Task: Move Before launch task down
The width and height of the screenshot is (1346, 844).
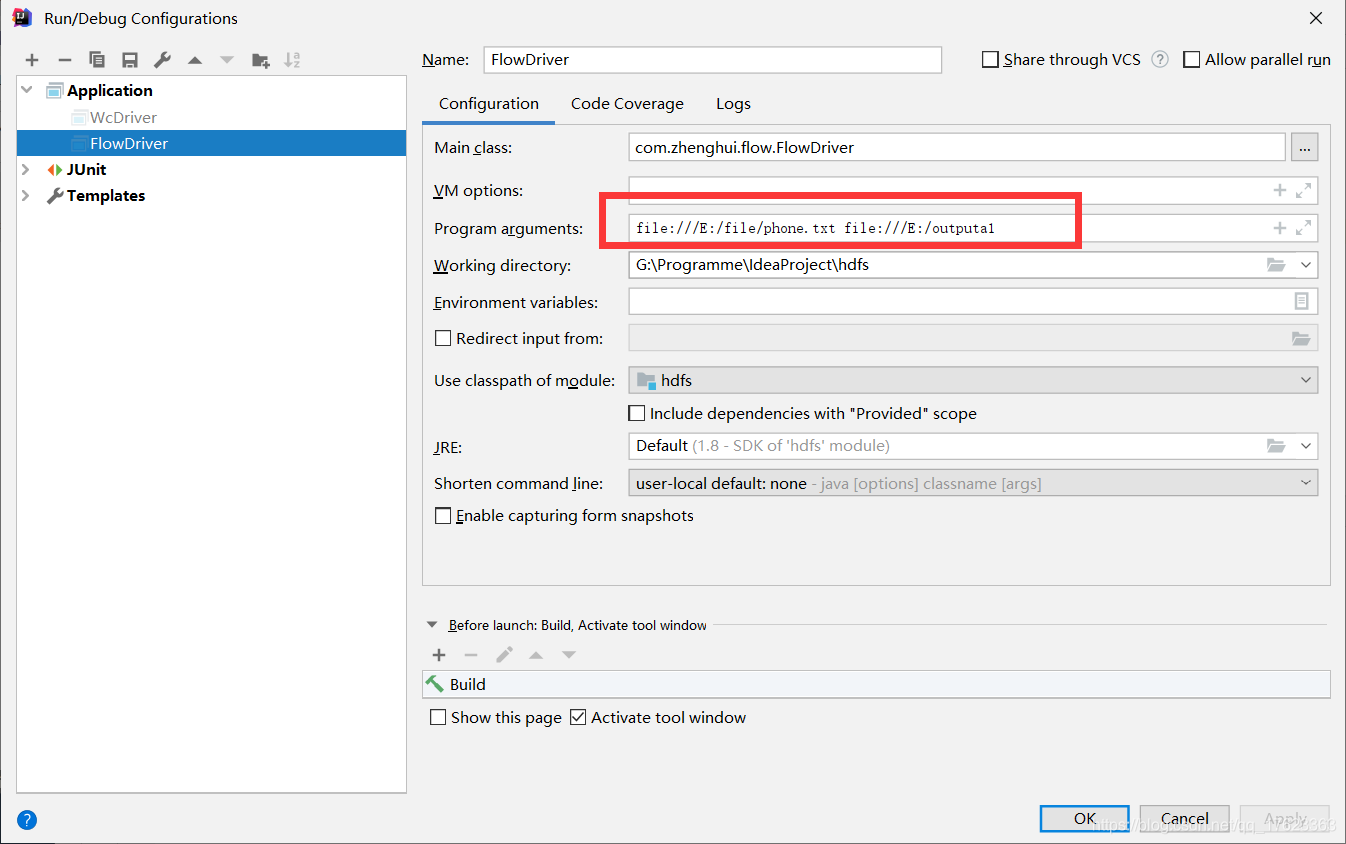Action: (x=569, y=655)
